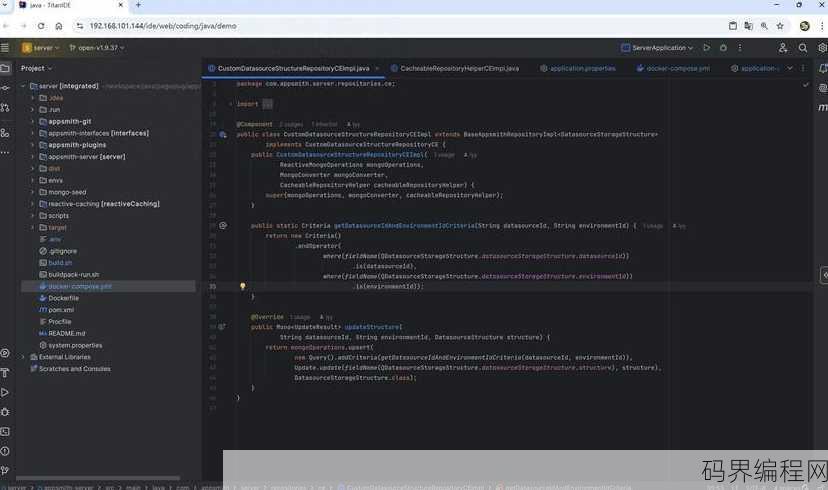Click the gutter icon beside class declaration
828x490 pixels.
click(x=223, y=135)
